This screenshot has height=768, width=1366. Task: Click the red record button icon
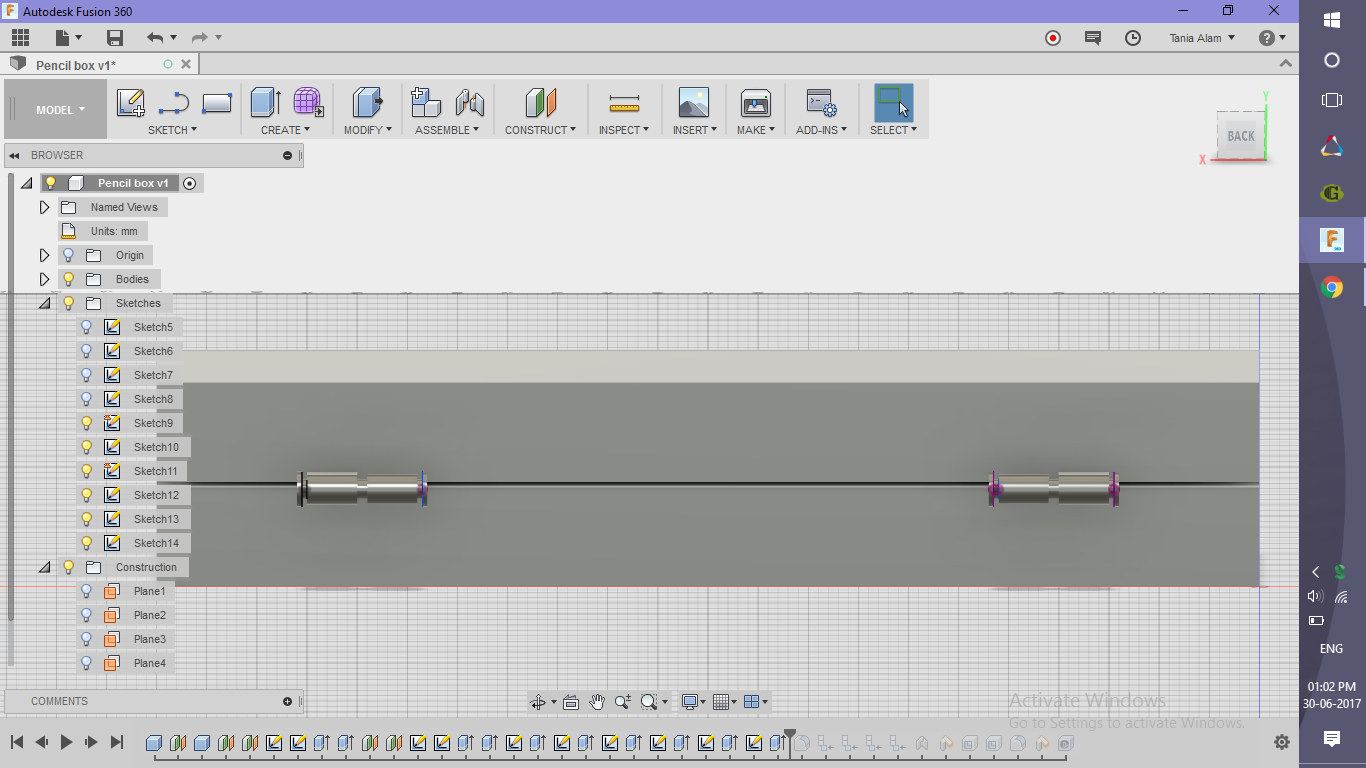pyautogui.click(x=1053, y=38)
